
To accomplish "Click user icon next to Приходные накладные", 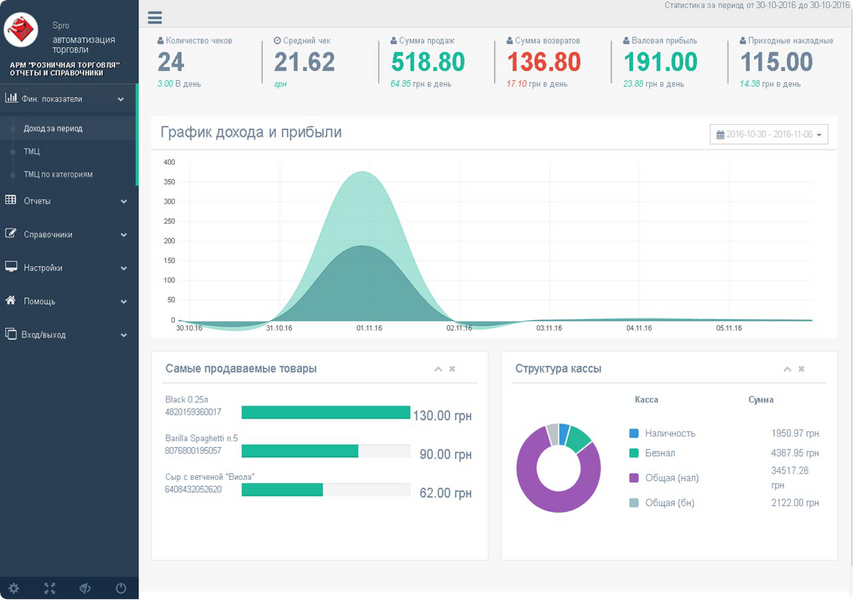I will 743,40.
